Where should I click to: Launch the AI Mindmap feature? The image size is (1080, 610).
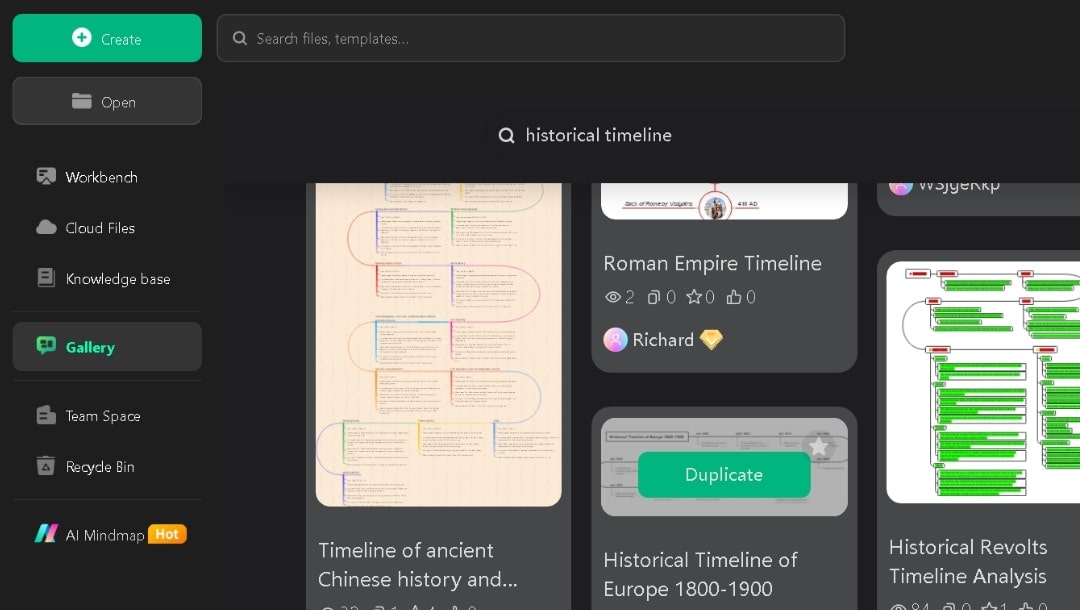tap(104, 534)
